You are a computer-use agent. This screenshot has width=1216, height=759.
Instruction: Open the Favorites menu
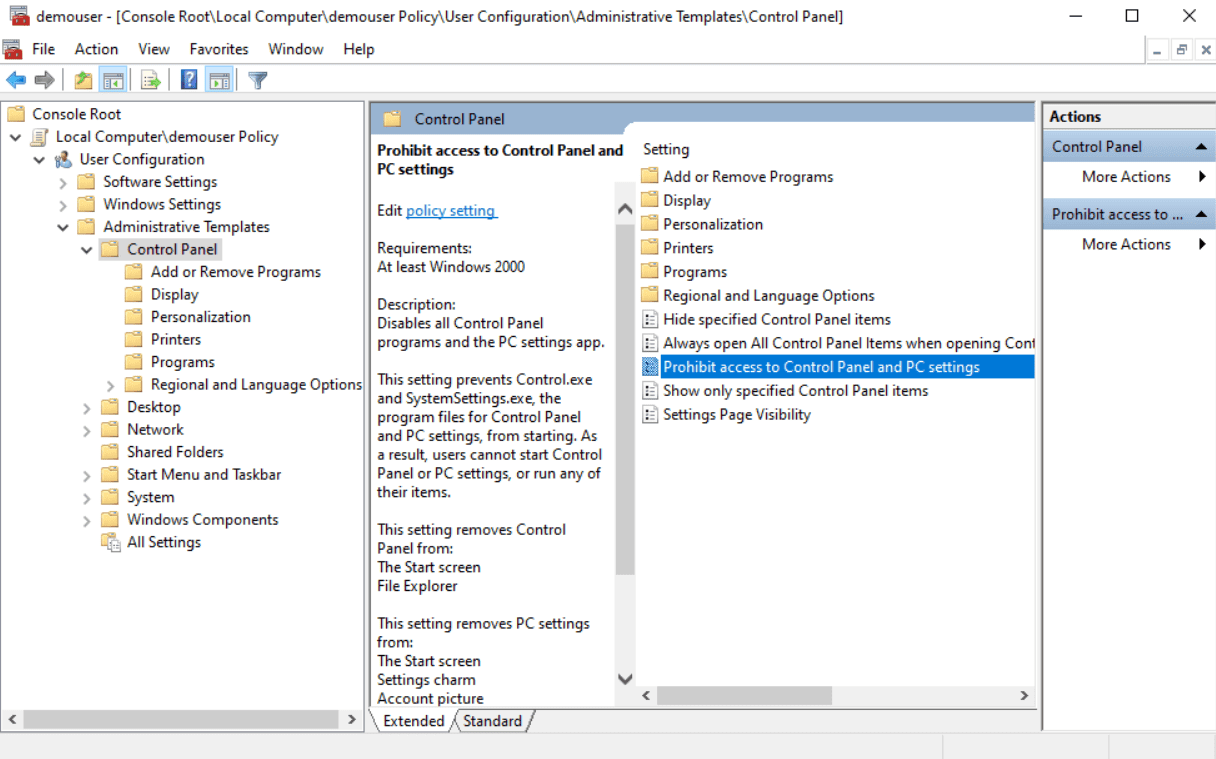coord(219,49)
